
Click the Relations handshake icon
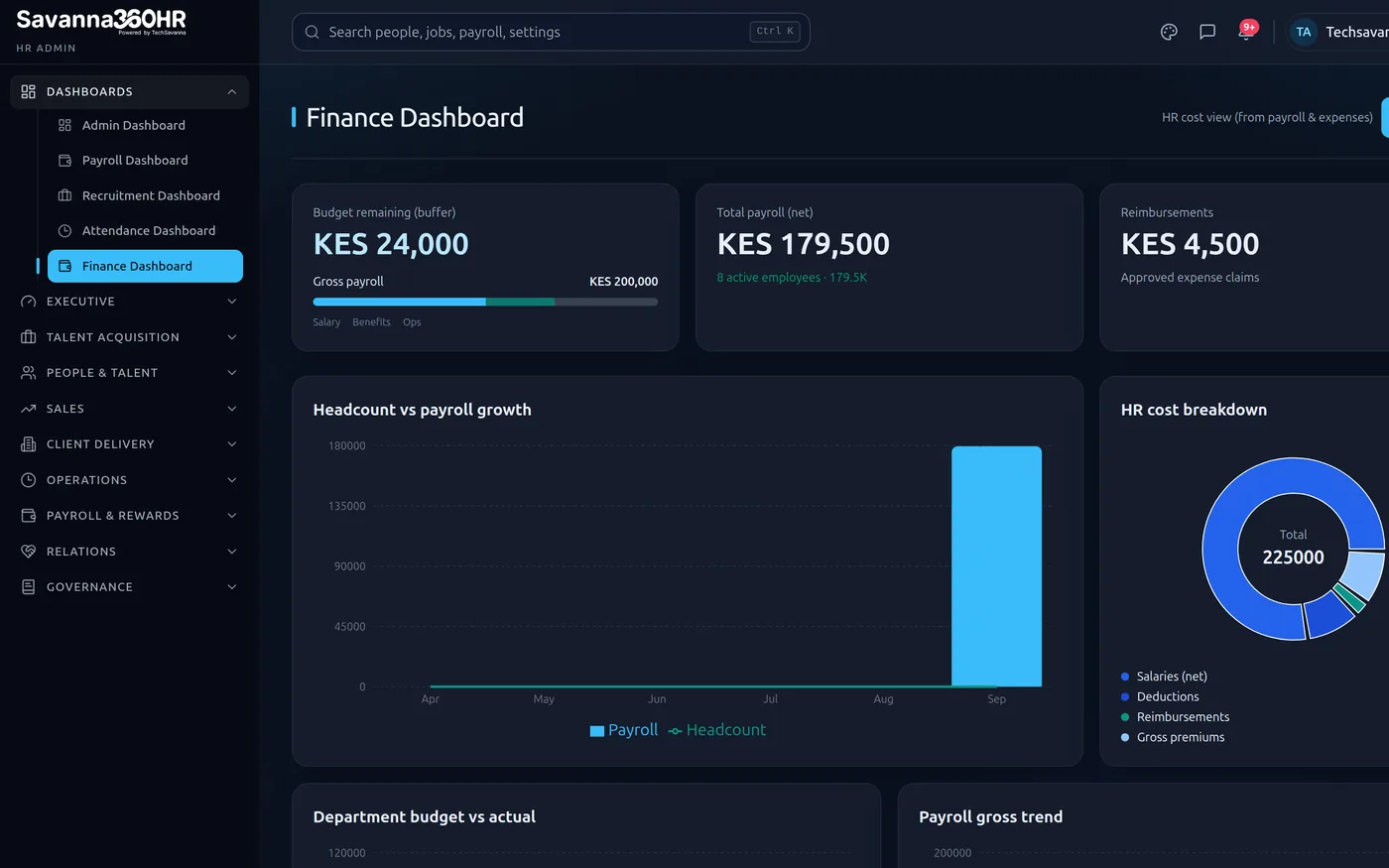click(28, 552)
